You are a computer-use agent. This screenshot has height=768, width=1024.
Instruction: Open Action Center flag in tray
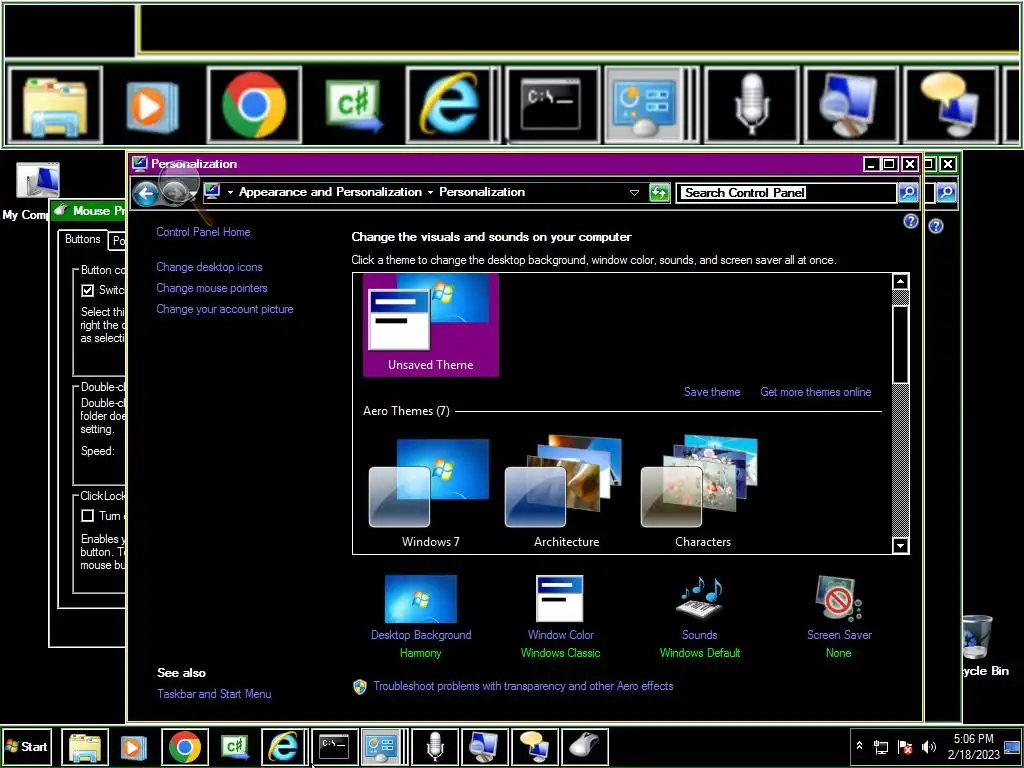[905, 746]
